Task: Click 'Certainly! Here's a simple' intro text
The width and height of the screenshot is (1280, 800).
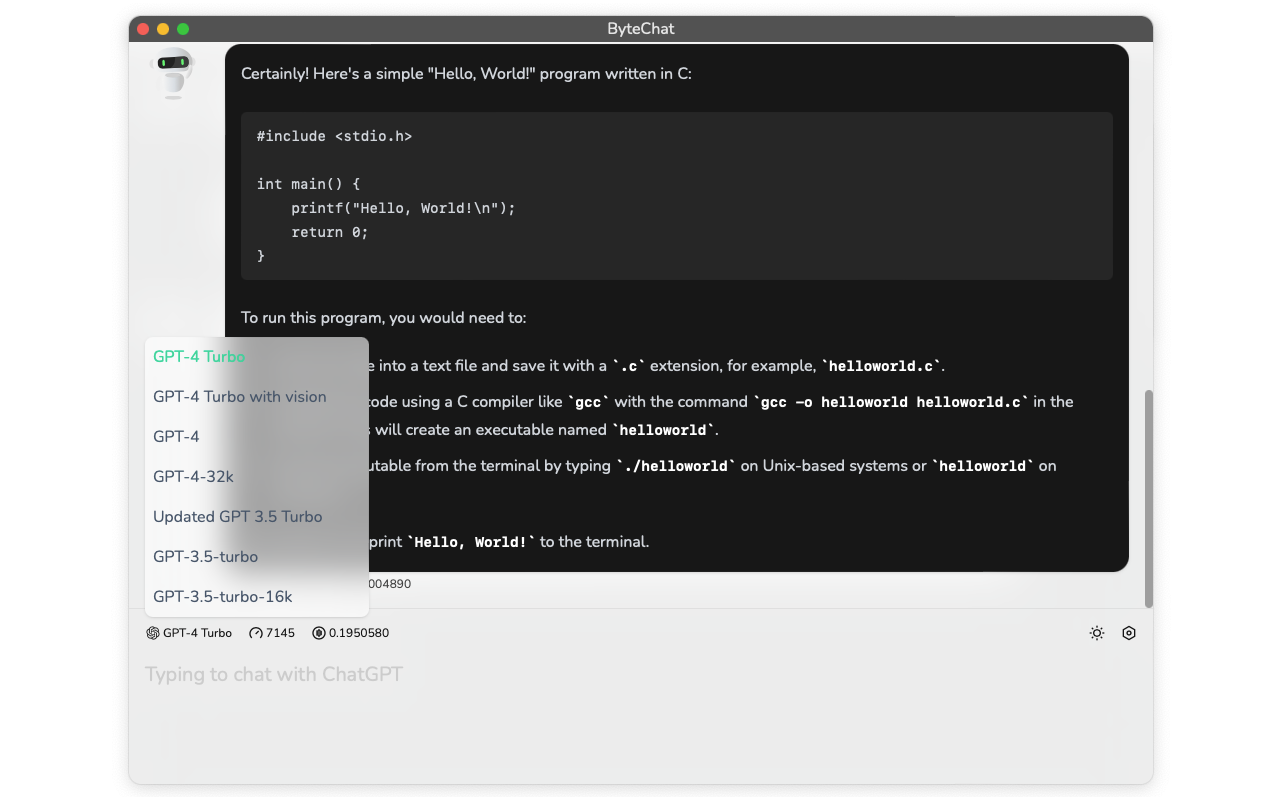Action: coord(466,74)
